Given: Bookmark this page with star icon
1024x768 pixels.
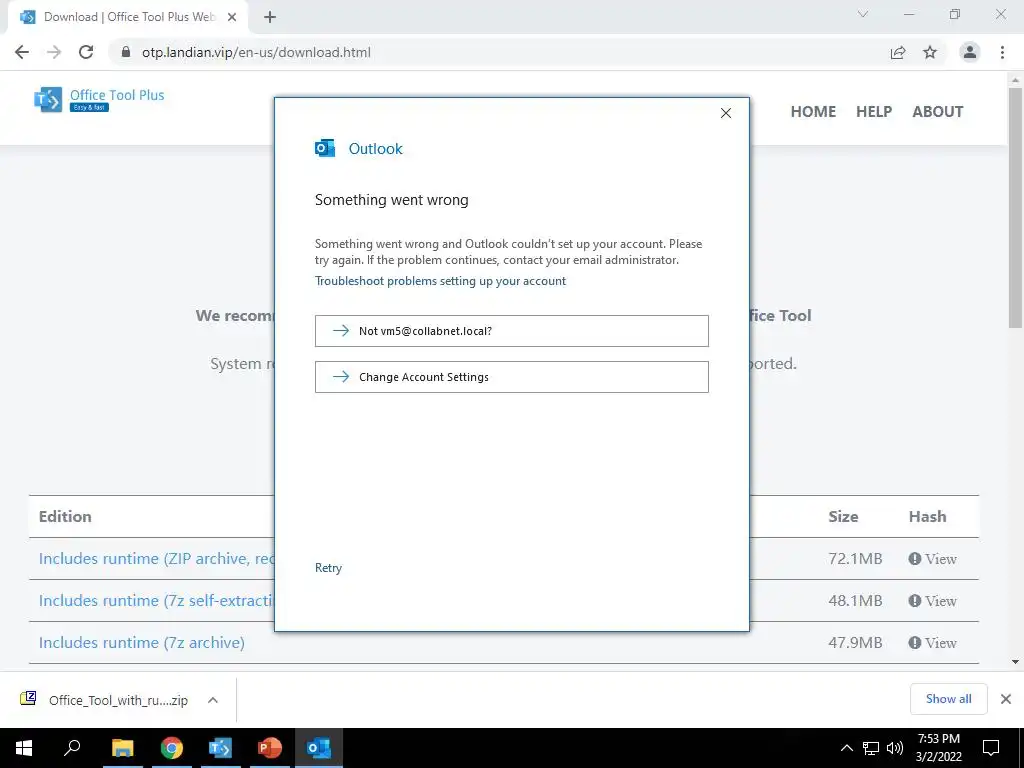Looking at the screenshot, I should 930,52.
